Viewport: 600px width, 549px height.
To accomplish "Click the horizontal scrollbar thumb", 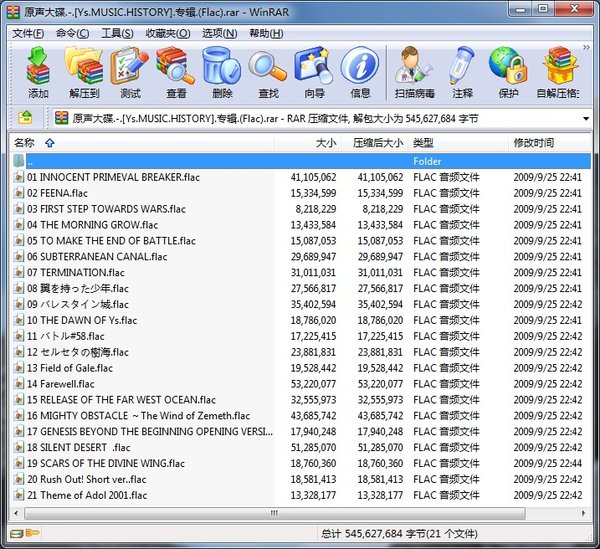I will tap(274, 513).
